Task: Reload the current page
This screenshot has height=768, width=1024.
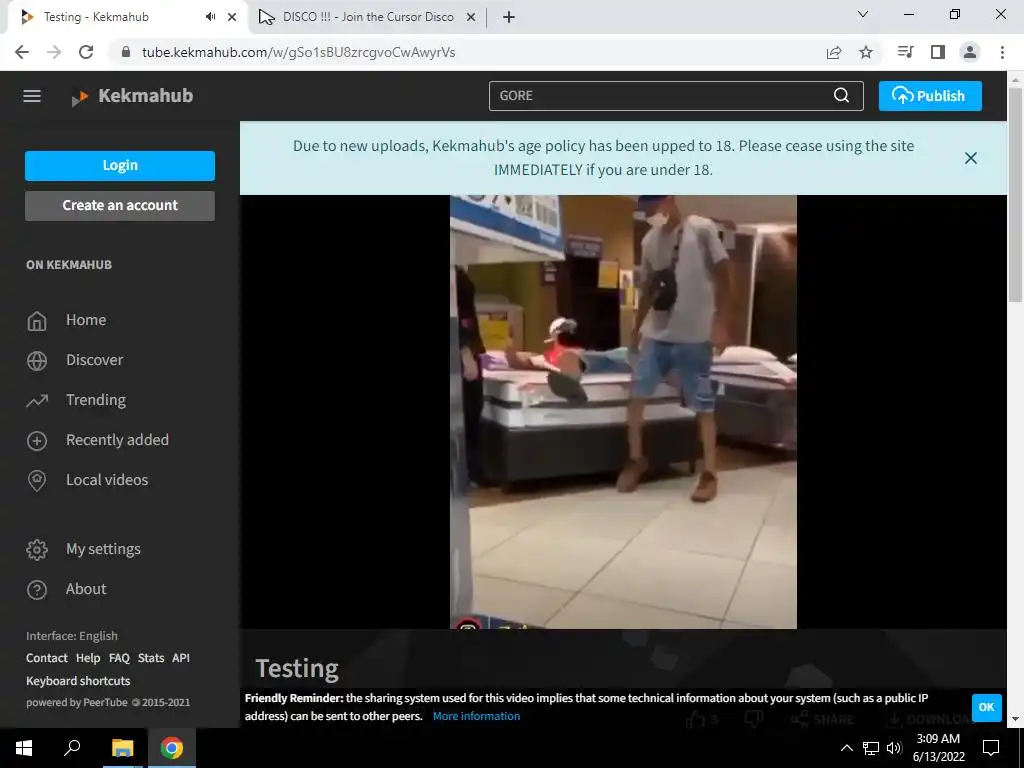Action: point(86,52)
